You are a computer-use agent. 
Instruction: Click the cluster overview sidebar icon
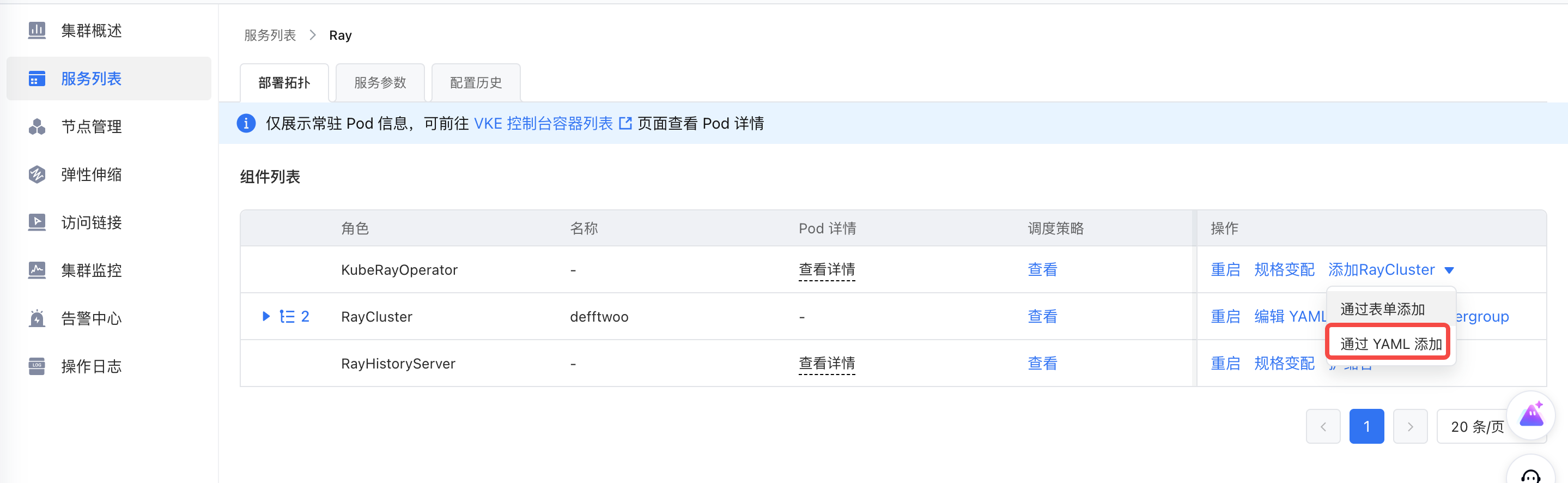[37, 31]
